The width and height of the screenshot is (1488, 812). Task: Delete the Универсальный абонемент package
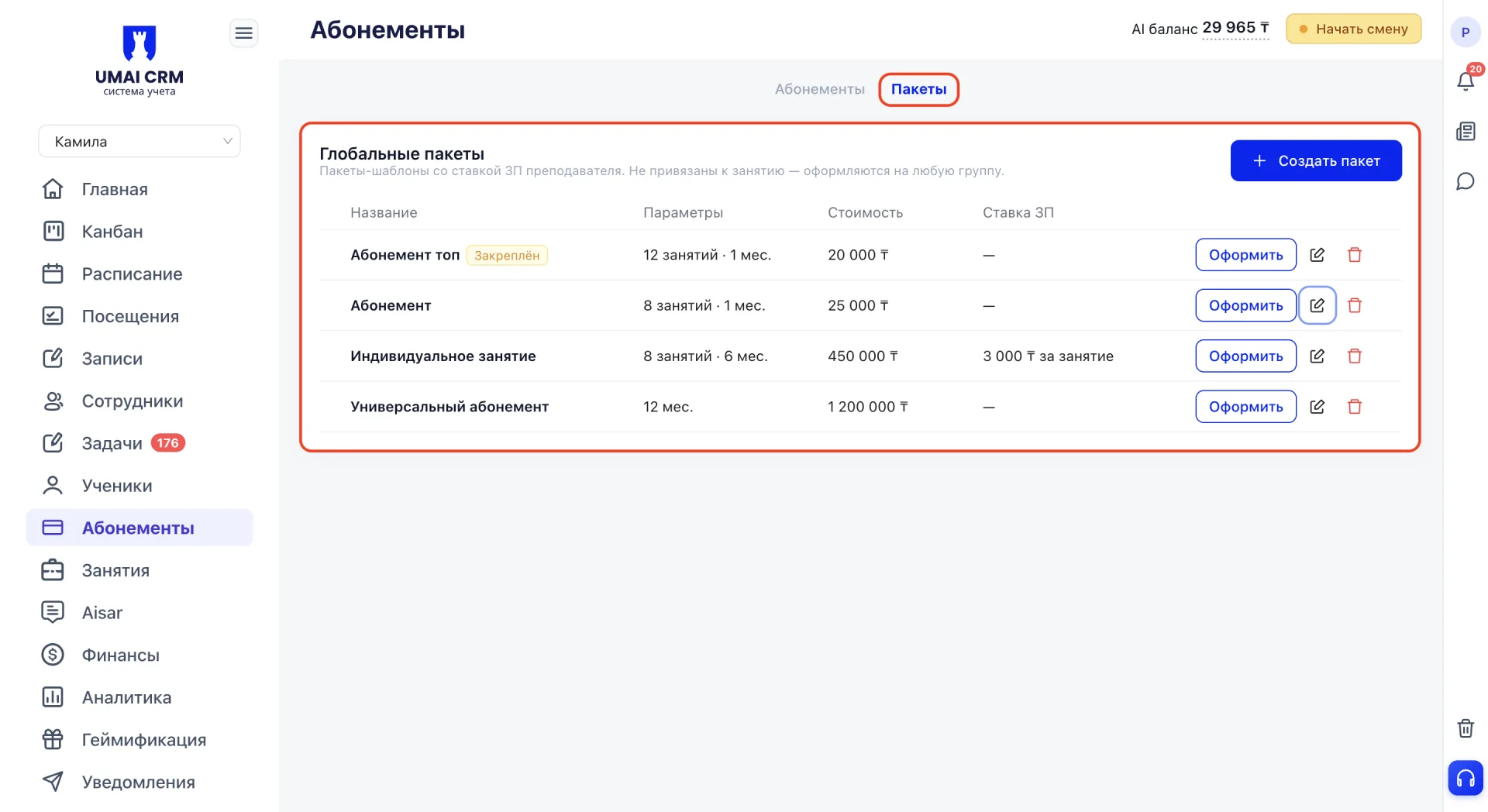coord(1355,407)
